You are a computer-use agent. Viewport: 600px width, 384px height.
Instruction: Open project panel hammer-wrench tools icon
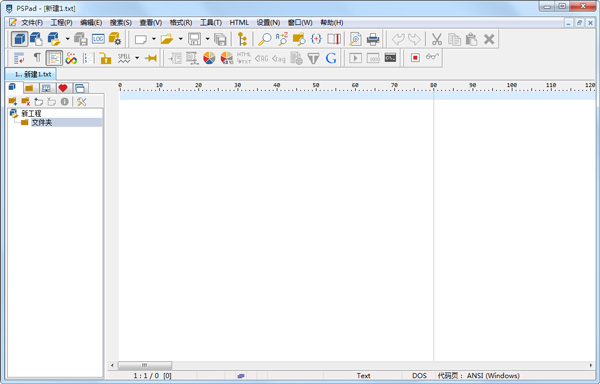pyautogui.click(x=82, y=101)
